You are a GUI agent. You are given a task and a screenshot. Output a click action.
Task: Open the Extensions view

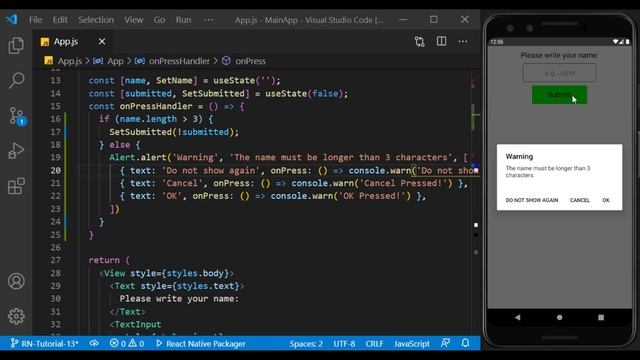tap(16, 186)
